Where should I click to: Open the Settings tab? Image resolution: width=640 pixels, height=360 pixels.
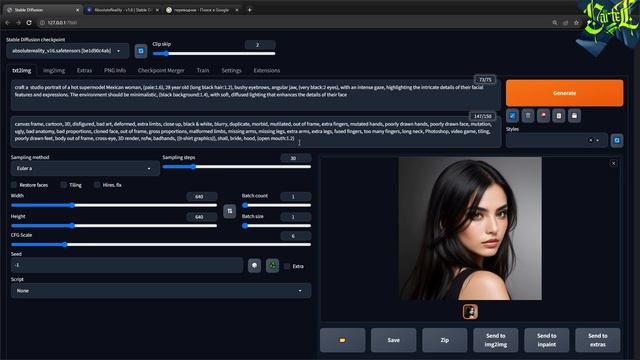coord(231,70)
